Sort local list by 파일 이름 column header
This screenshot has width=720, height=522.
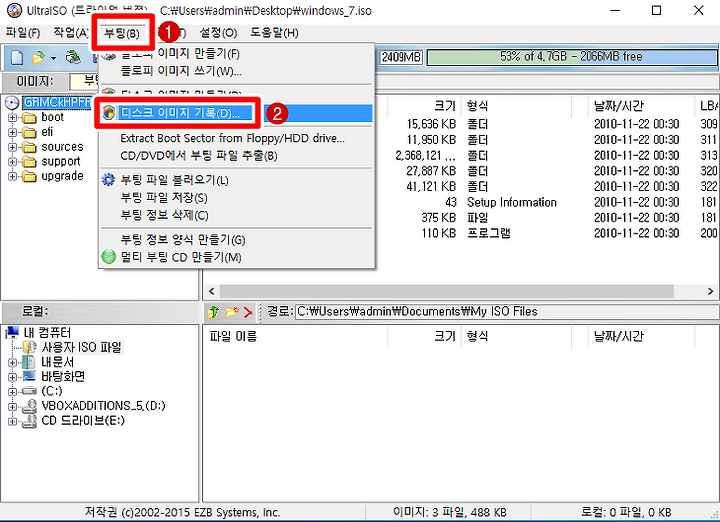(x=296, y=337)
